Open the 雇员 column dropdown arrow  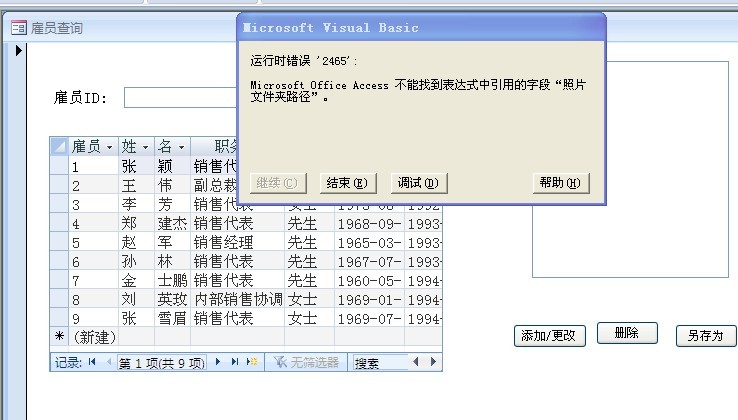[110, 147]
